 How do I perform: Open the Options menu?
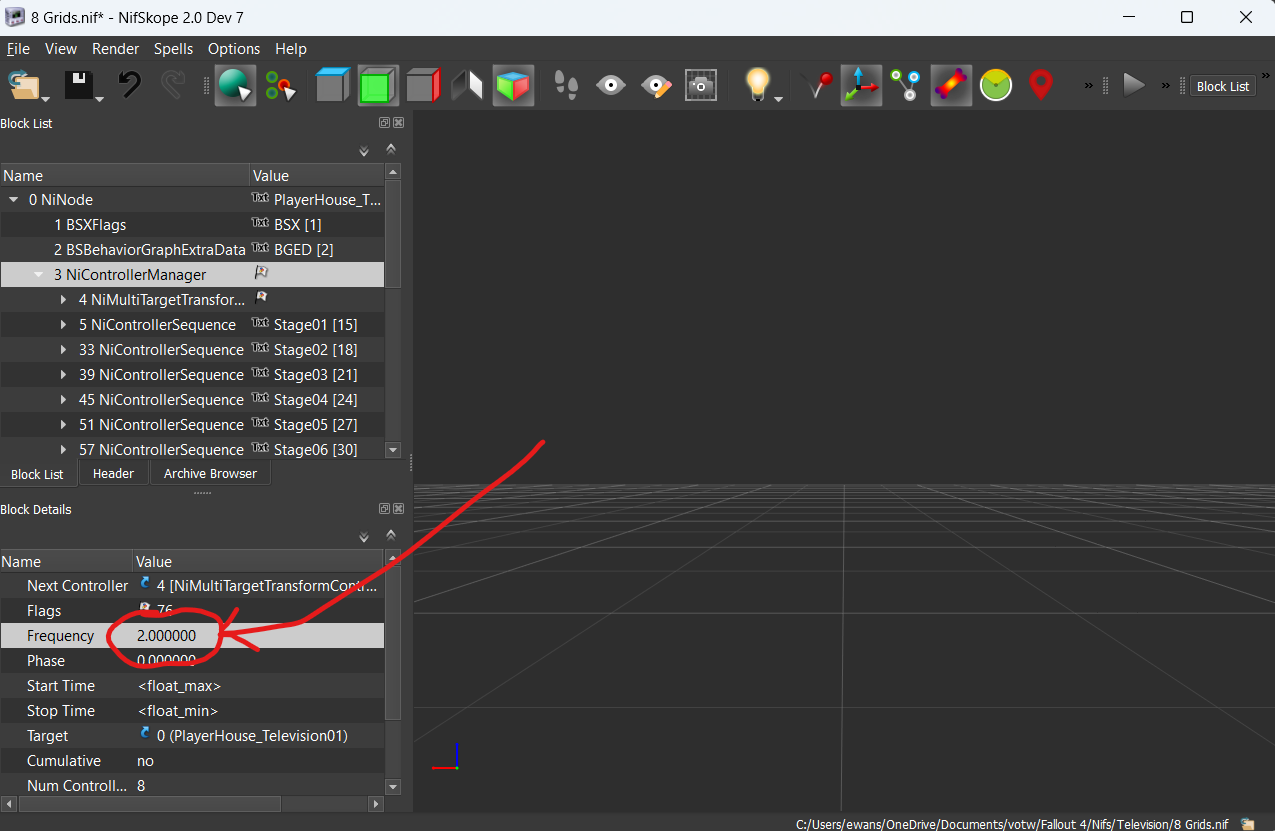point(234,48)
